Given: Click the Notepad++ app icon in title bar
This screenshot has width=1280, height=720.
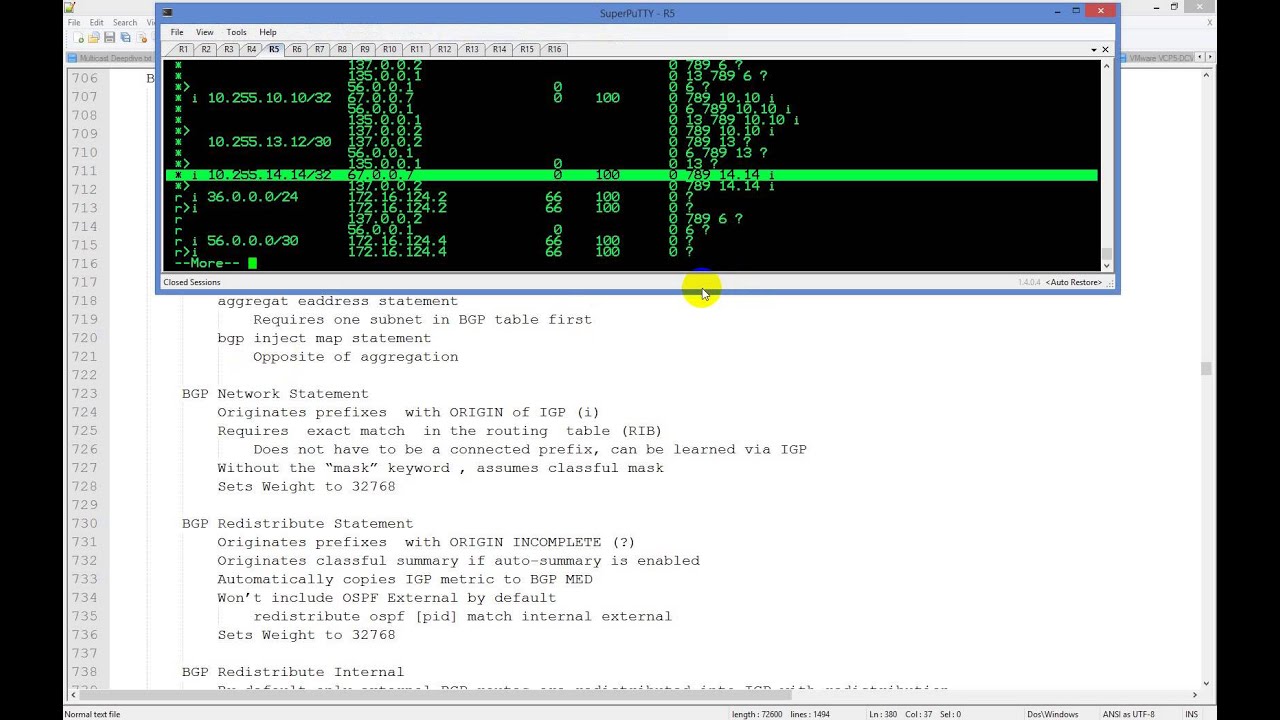Looking at the screenshot, I should [x=69, y=6].
